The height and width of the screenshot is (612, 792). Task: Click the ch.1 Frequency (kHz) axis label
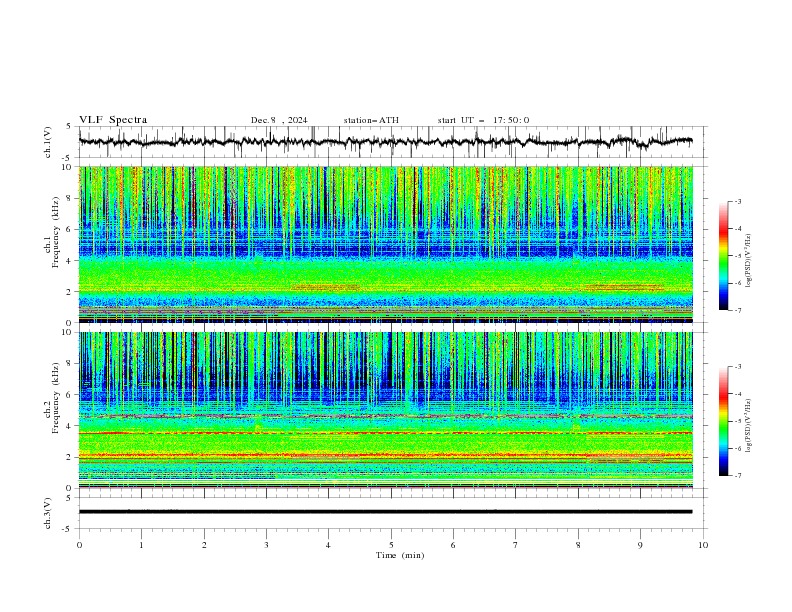[x=52, y=232]
